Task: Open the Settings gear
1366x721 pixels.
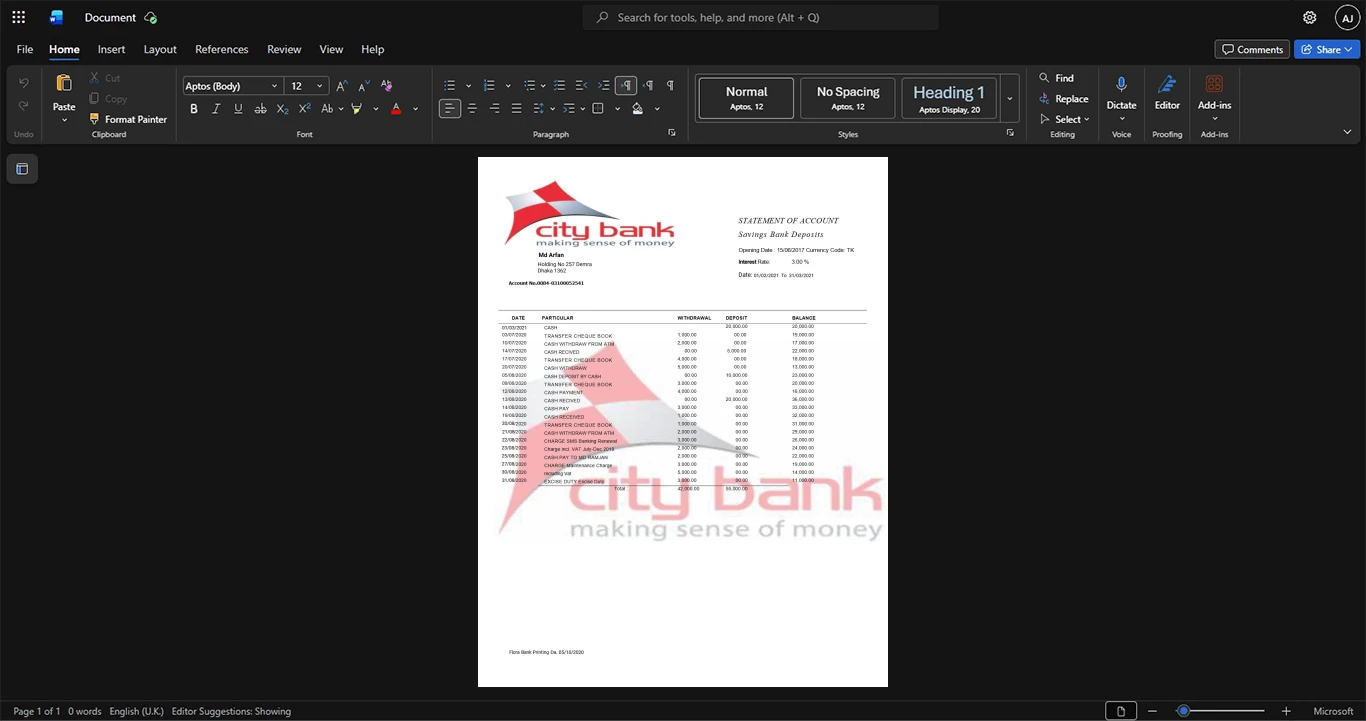Action: [1309, 17]
